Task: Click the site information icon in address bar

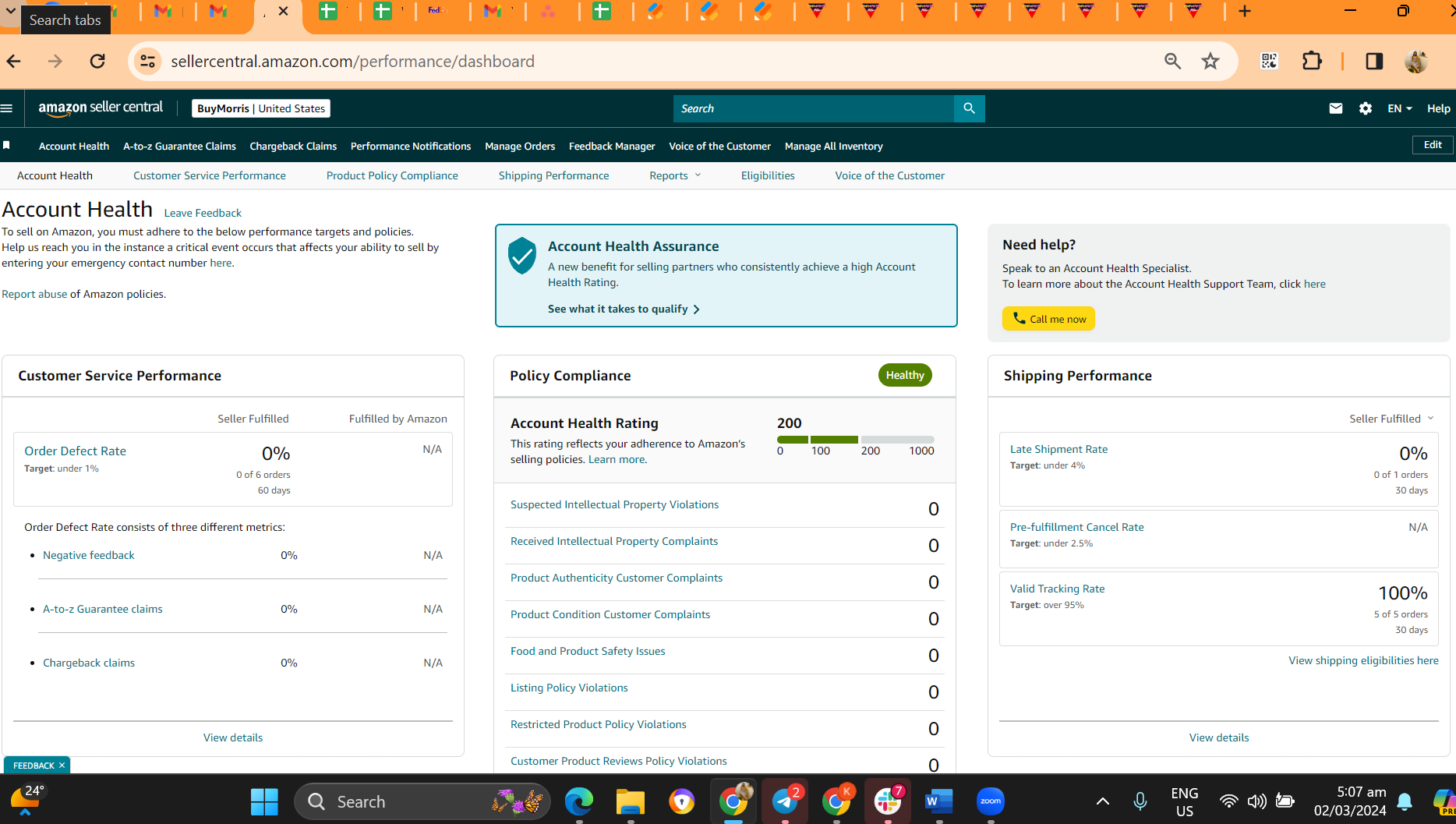Action: point(147,61)
